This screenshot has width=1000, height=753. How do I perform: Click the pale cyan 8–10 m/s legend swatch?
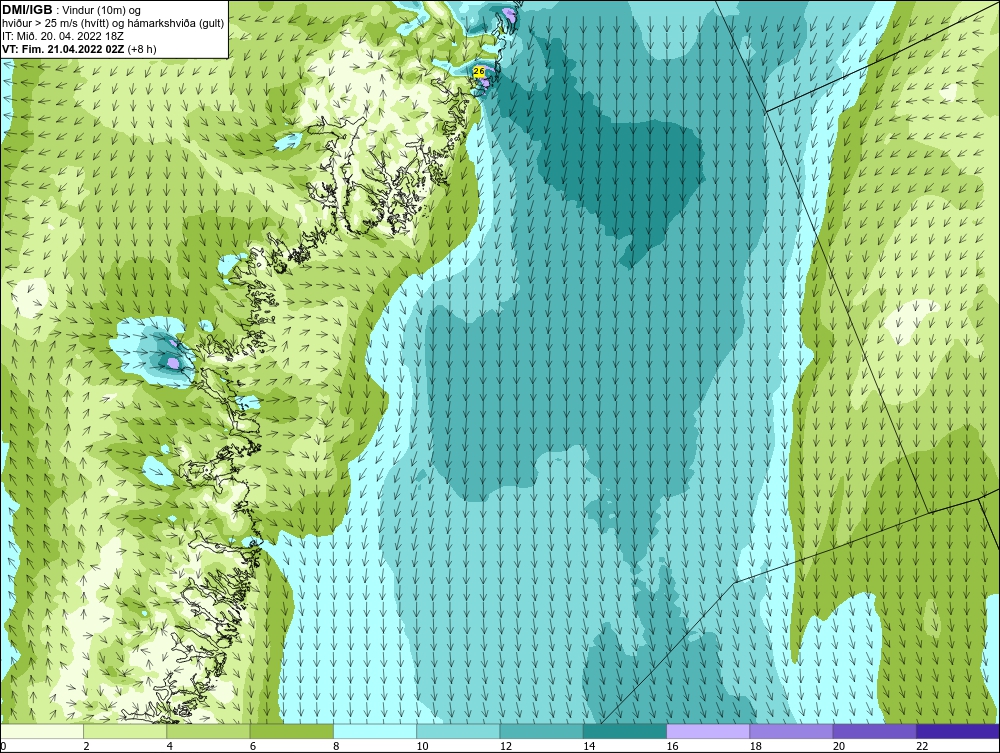[375, 731]
